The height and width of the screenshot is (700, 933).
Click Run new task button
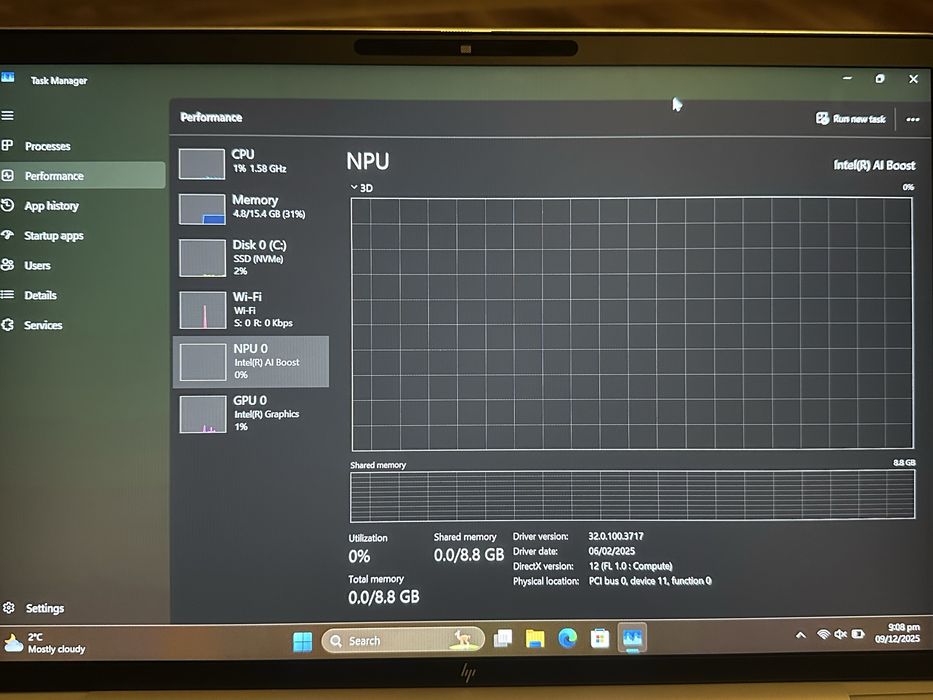[x=851, y=118]
